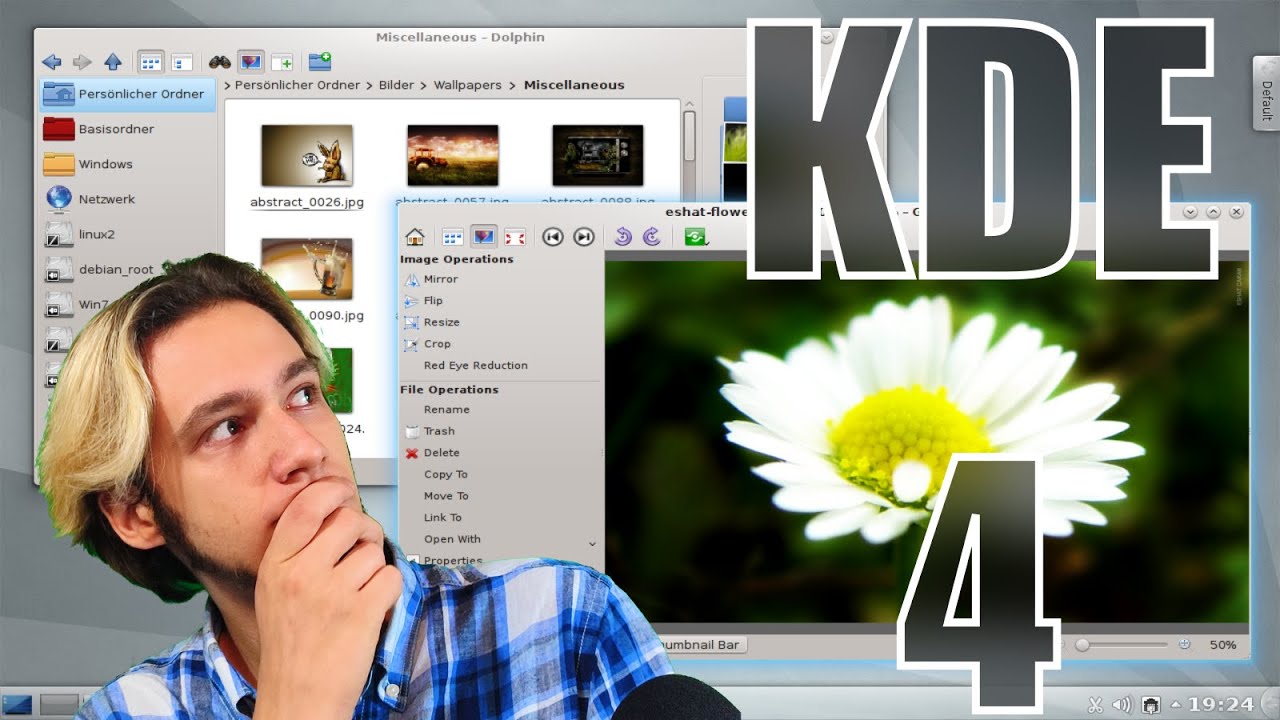The height and width of the screenshot is (720, 1280).
Task: Expand the arrow before Persönlicher Ordner breadcrumb
Action: pyautogui.click(x=228, y=85)
